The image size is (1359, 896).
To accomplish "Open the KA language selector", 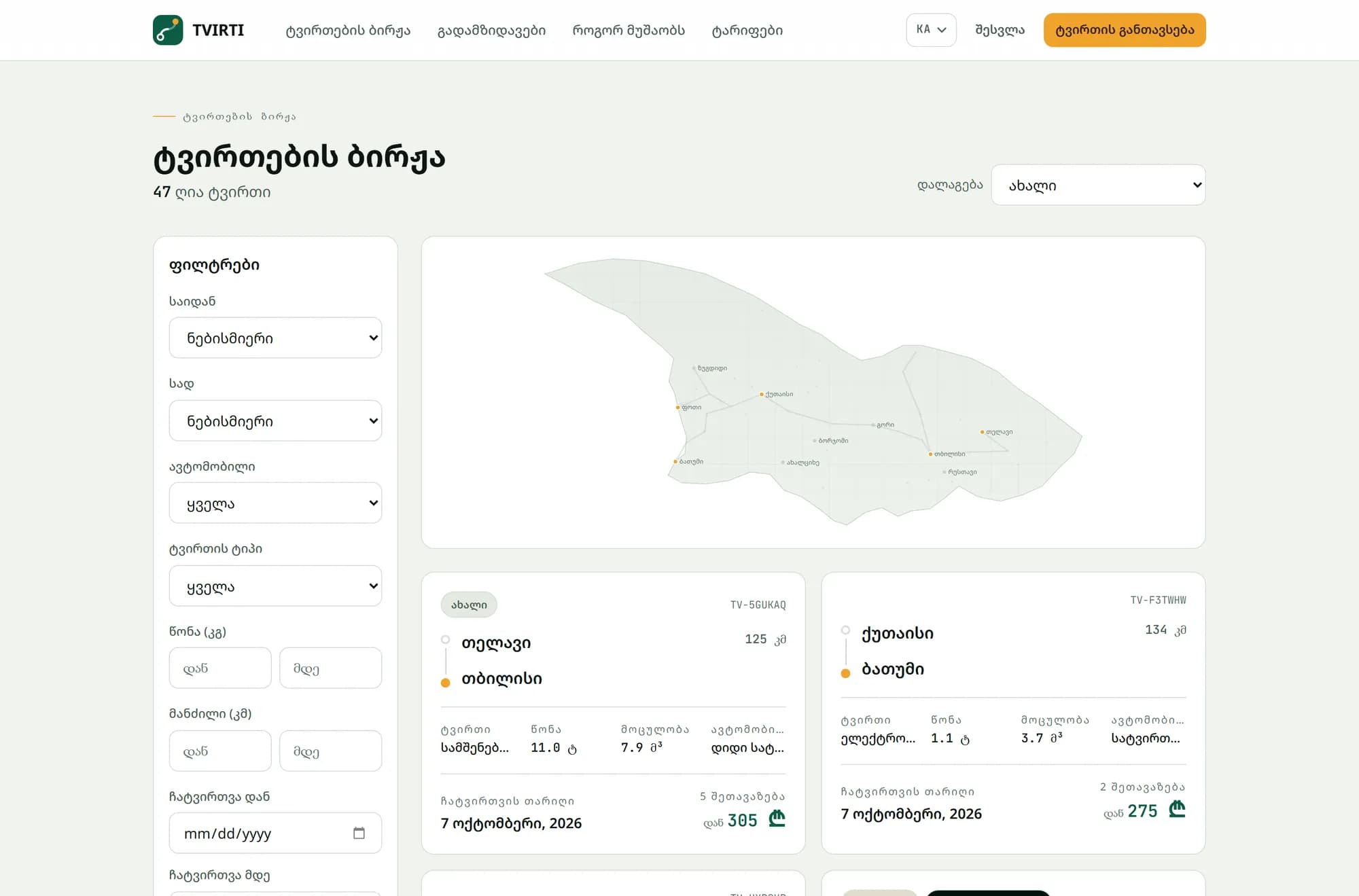I will [x=931, y=30].
